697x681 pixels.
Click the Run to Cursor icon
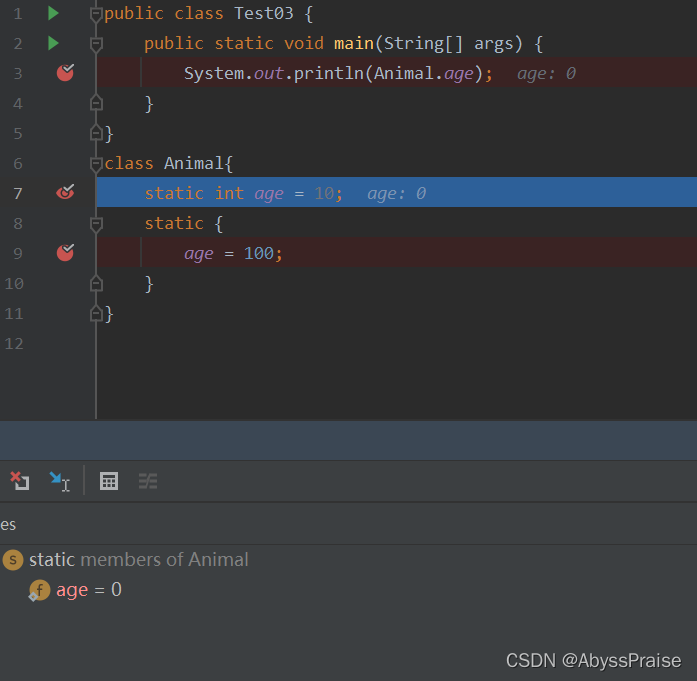[60, 481]
